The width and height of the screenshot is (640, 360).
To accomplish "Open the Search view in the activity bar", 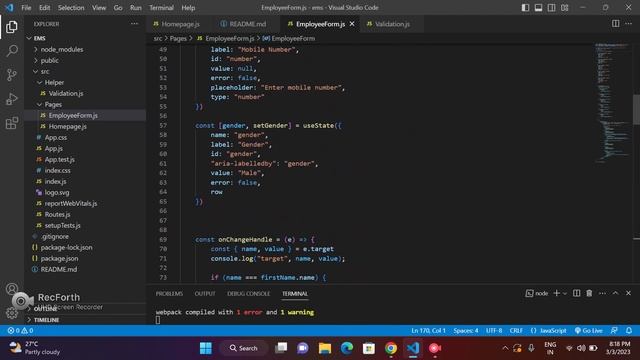I will coord(12,51).
